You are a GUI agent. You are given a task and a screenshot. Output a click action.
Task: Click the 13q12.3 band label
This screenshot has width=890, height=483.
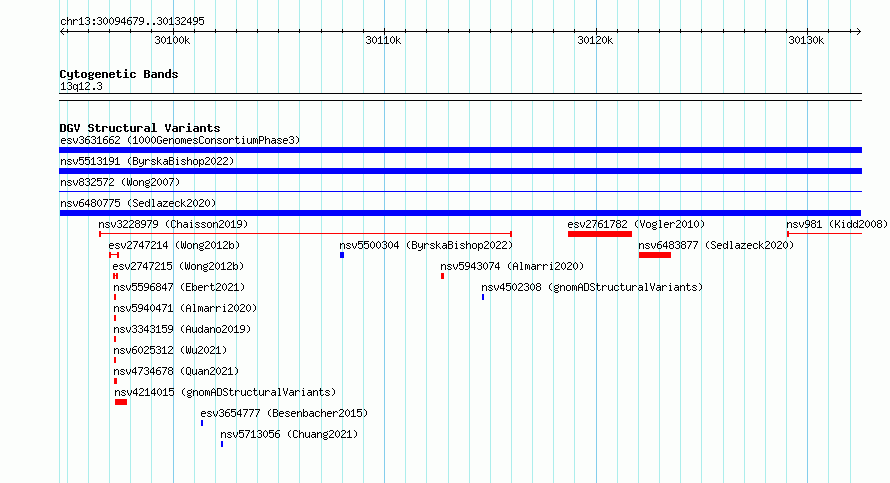click(81, 86)
